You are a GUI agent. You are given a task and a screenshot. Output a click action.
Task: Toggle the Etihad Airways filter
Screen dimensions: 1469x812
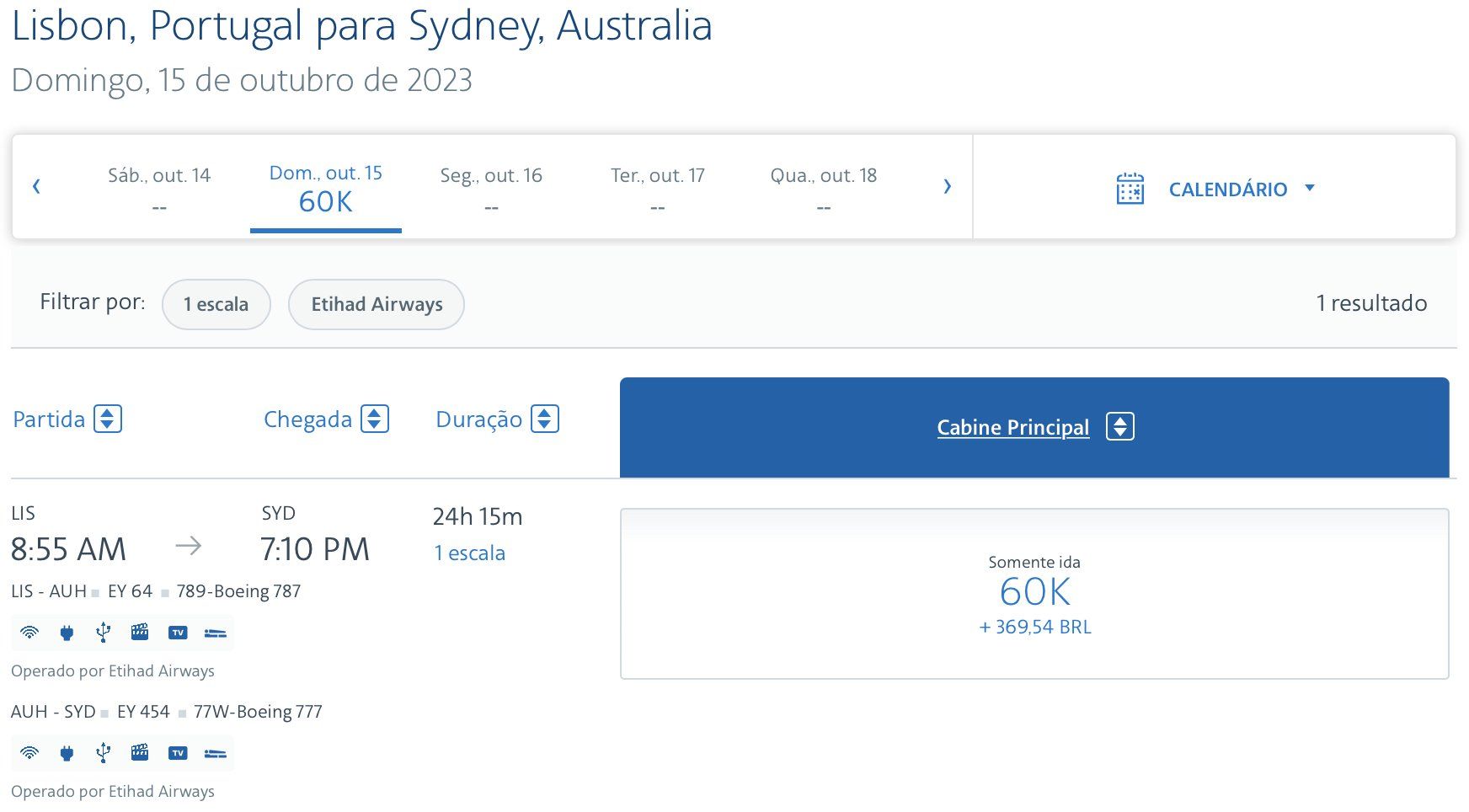click(377, 304)
